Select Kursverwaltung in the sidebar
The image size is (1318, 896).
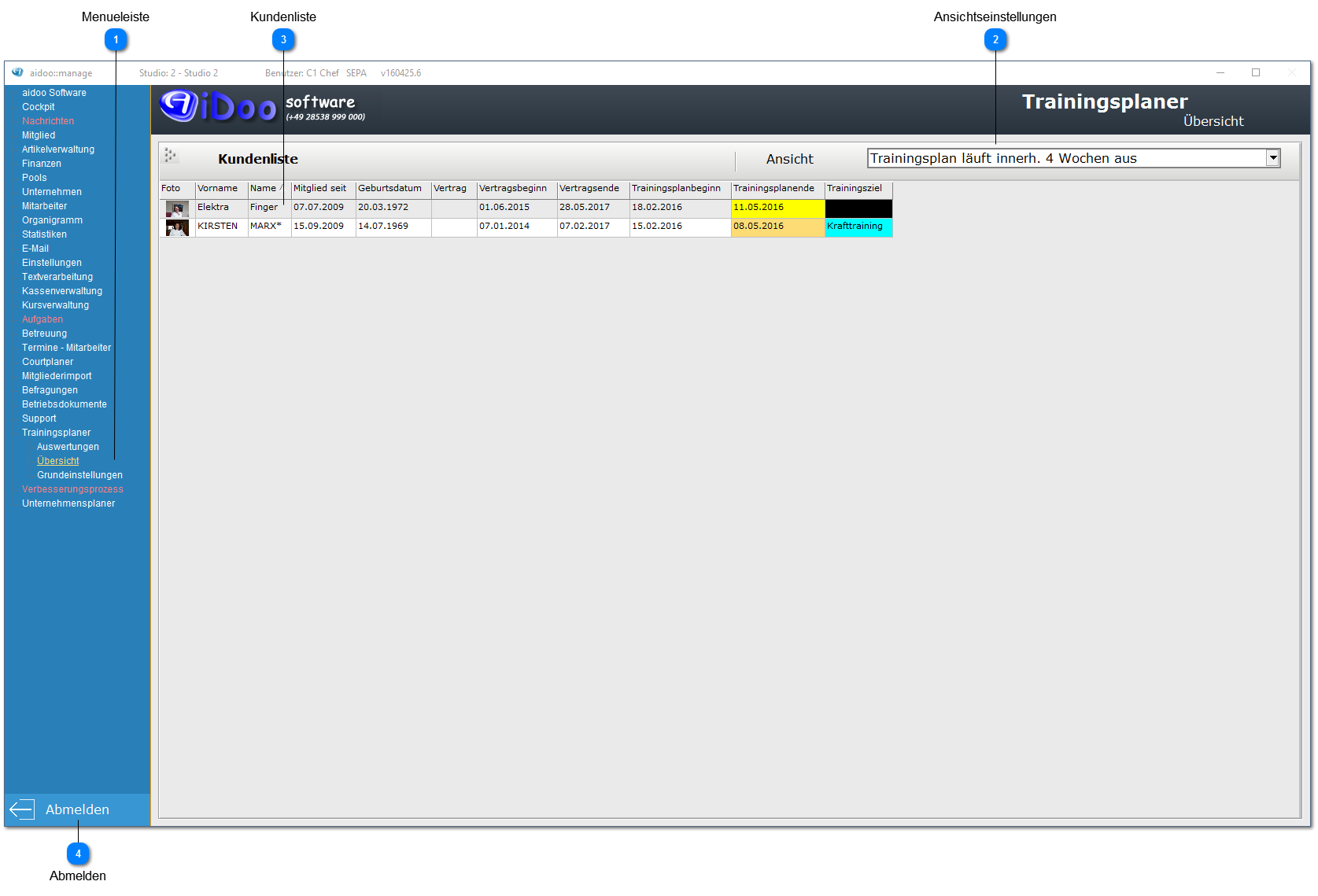coord(56,305)
